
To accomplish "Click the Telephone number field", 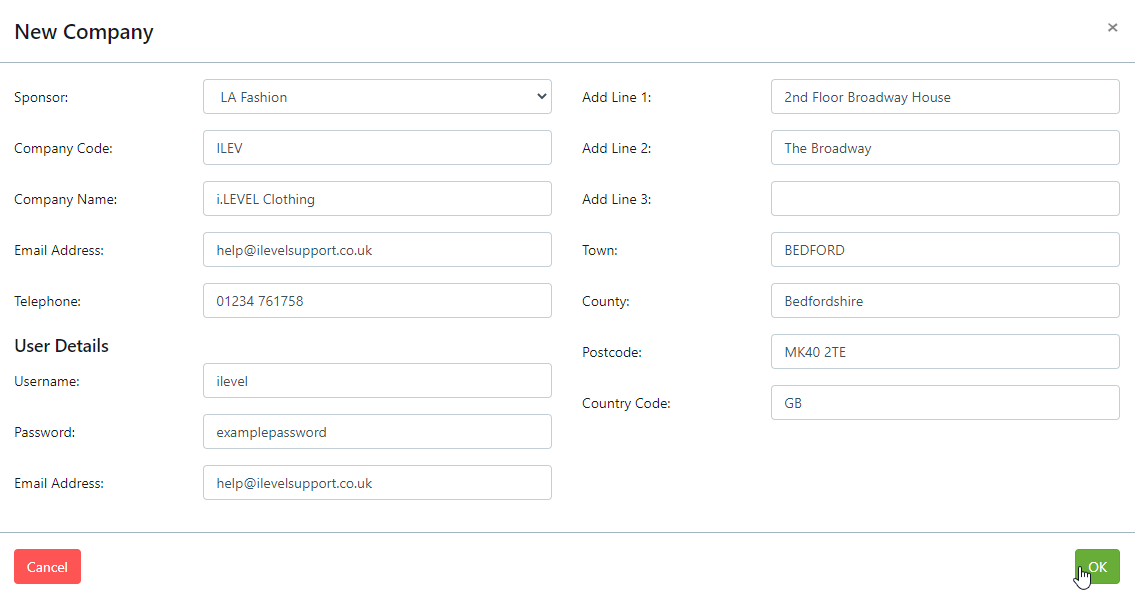I will (377, 301).
